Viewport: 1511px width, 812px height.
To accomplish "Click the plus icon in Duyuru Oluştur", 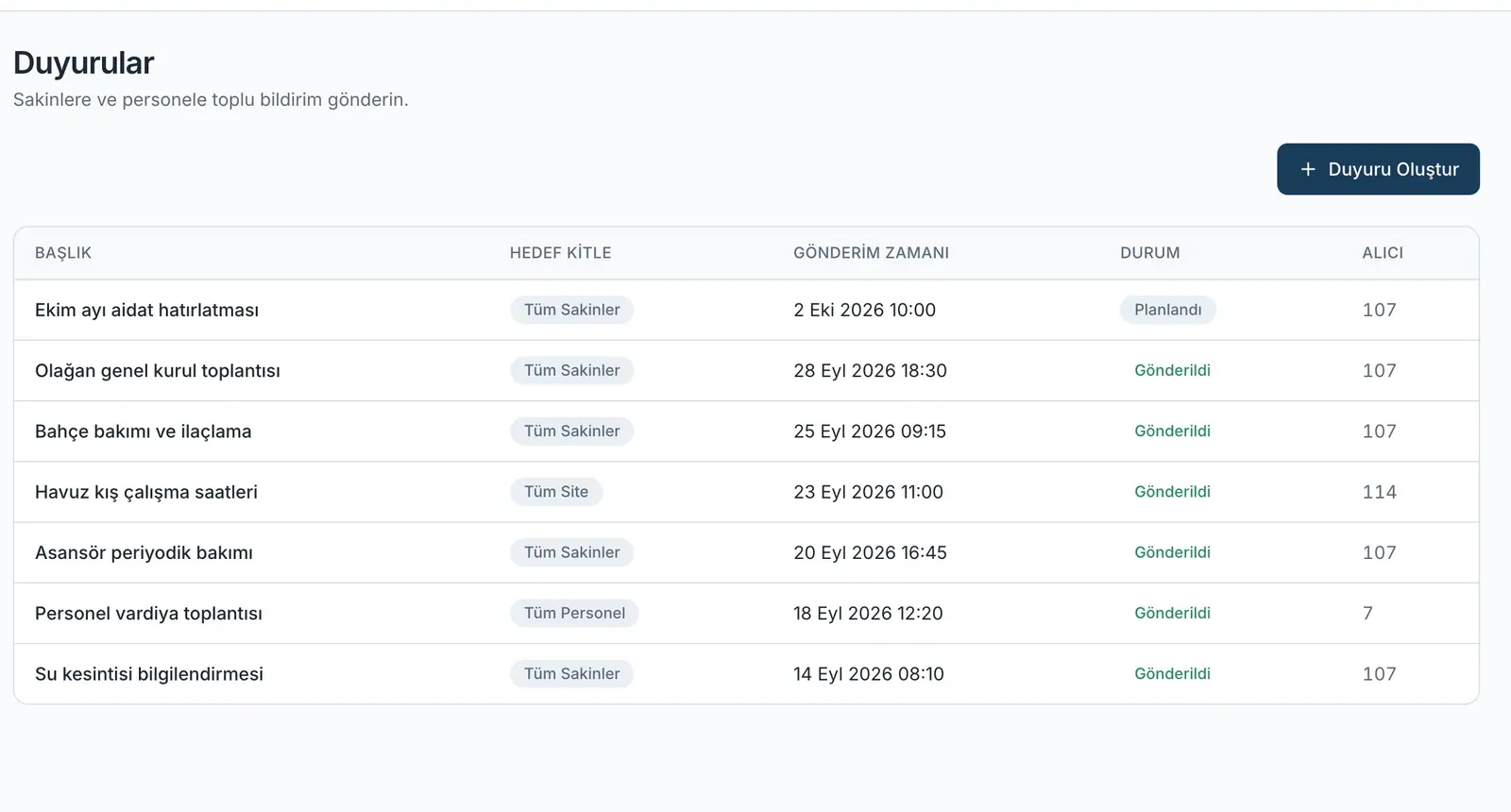I will point(1308,169).
